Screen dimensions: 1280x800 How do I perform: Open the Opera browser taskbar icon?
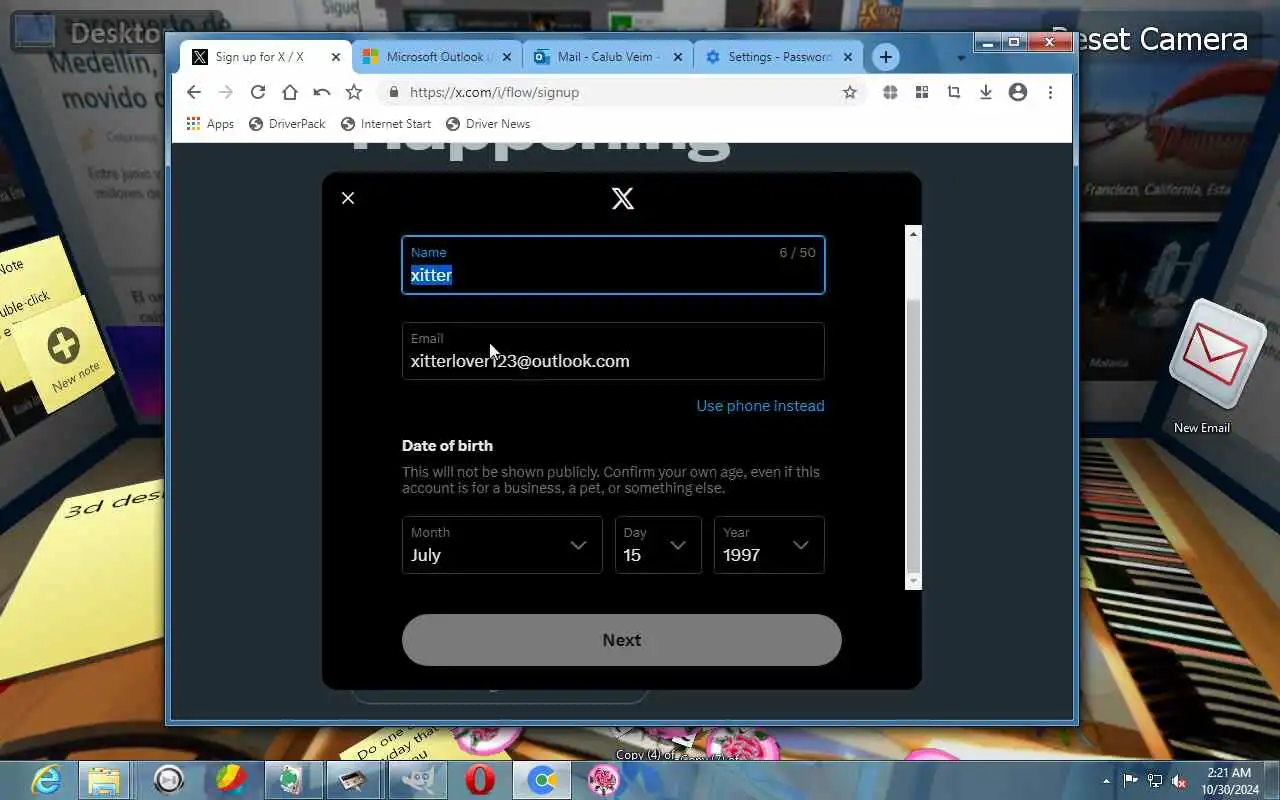coord(480,780)
